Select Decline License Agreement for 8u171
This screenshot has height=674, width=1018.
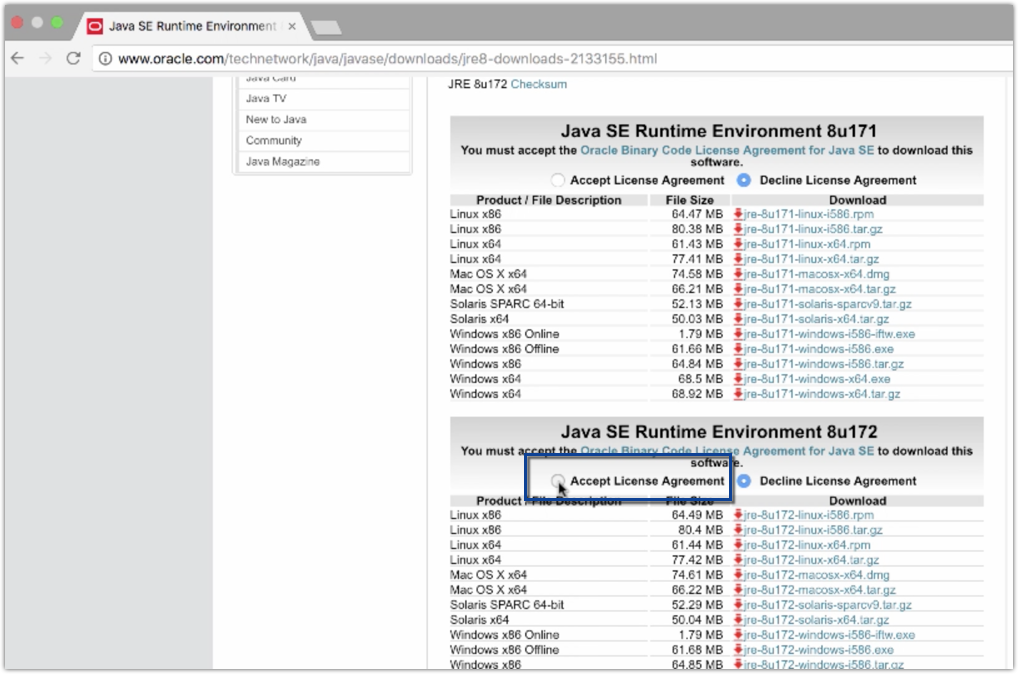pos(744,180)
